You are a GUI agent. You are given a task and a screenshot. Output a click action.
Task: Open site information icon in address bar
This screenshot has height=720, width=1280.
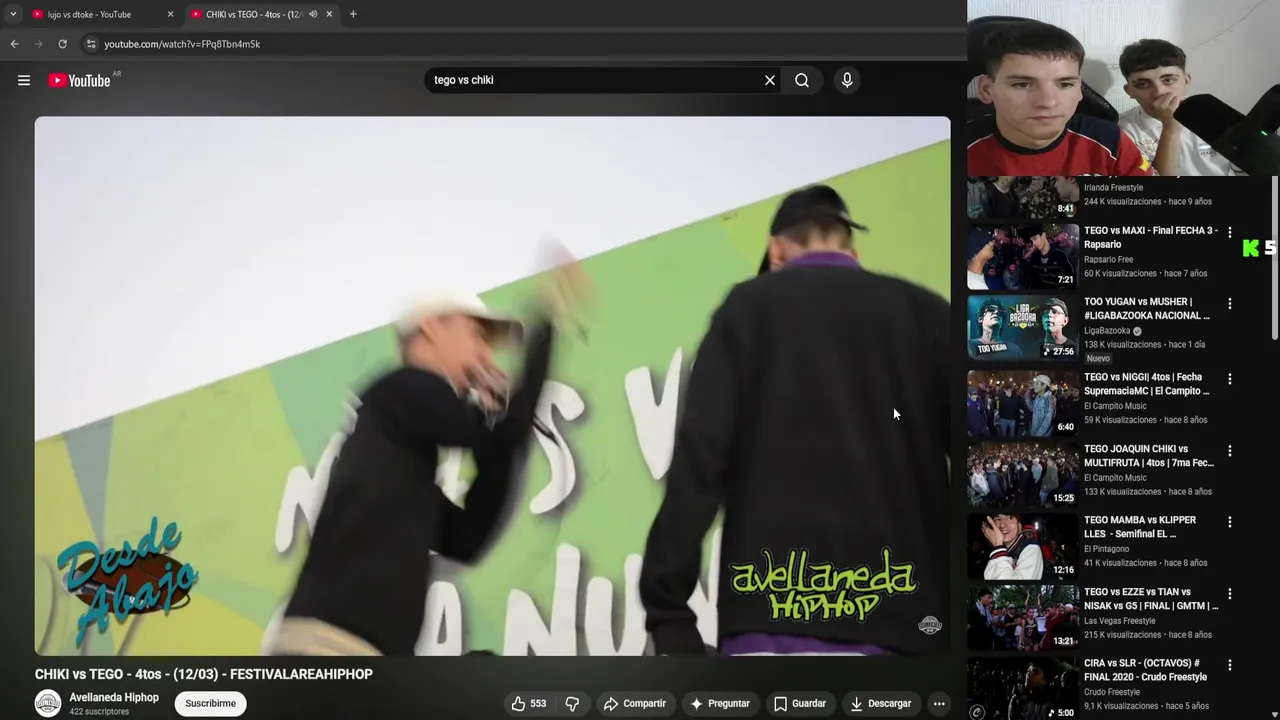tap(91, 44)
